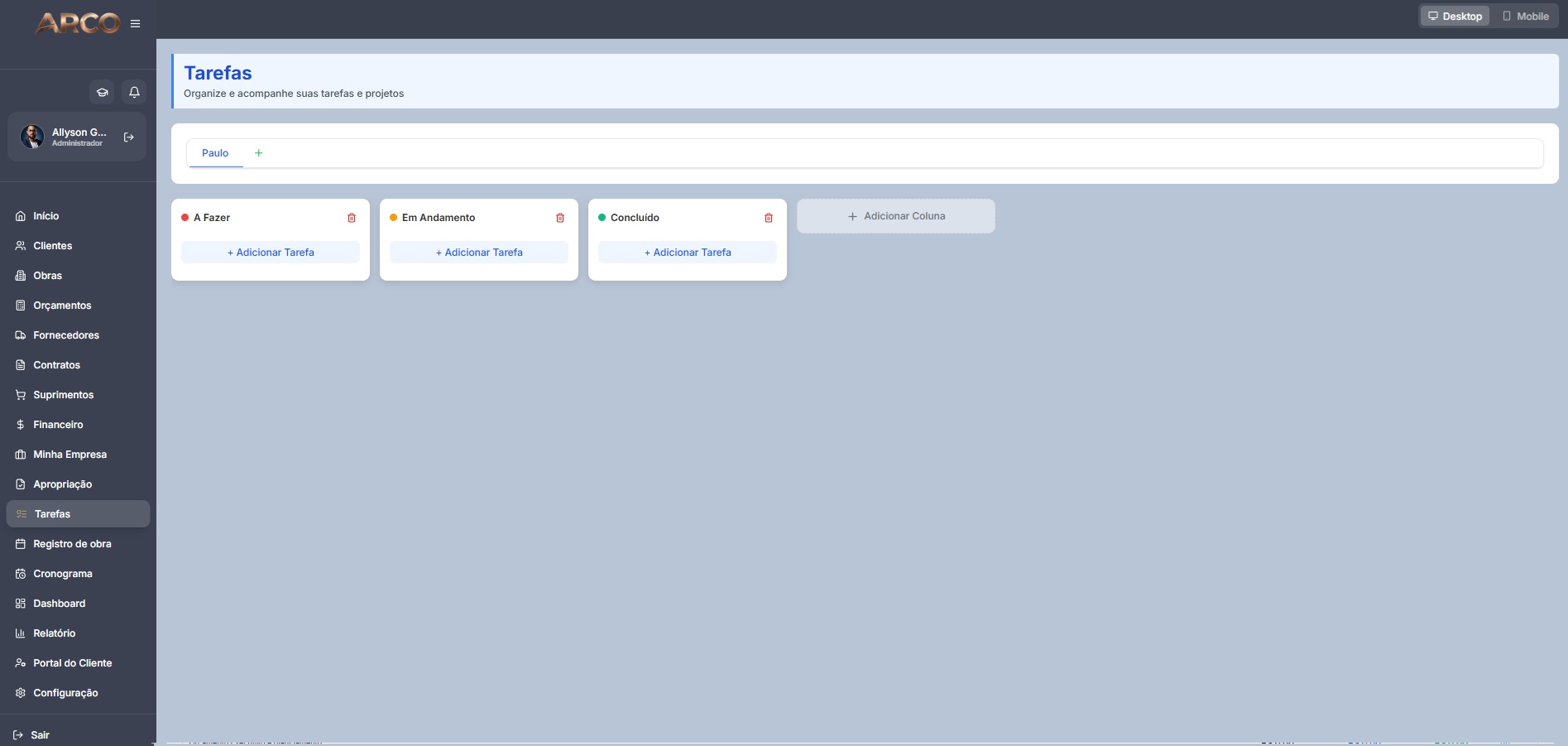Switch to Desktop view mode

point(1455,16)
